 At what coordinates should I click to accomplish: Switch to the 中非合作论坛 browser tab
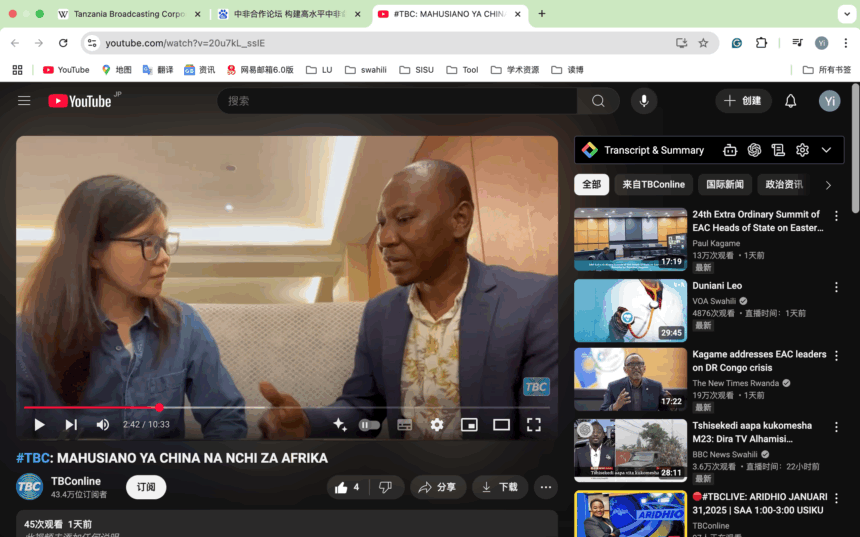[289, 14]
